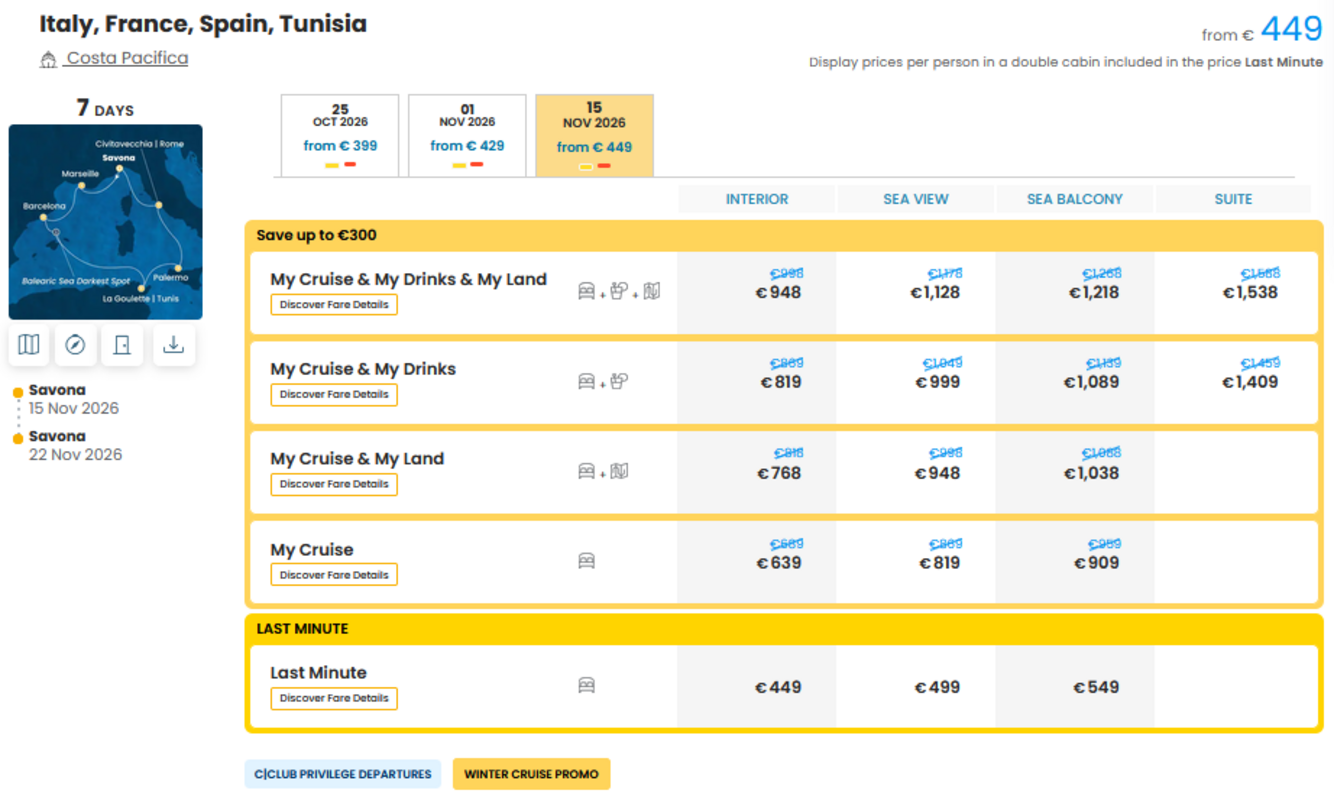This screenshot has height=800, width=1334.
Task: Click the compass icon below the route map
Action: tap(75, 345)
